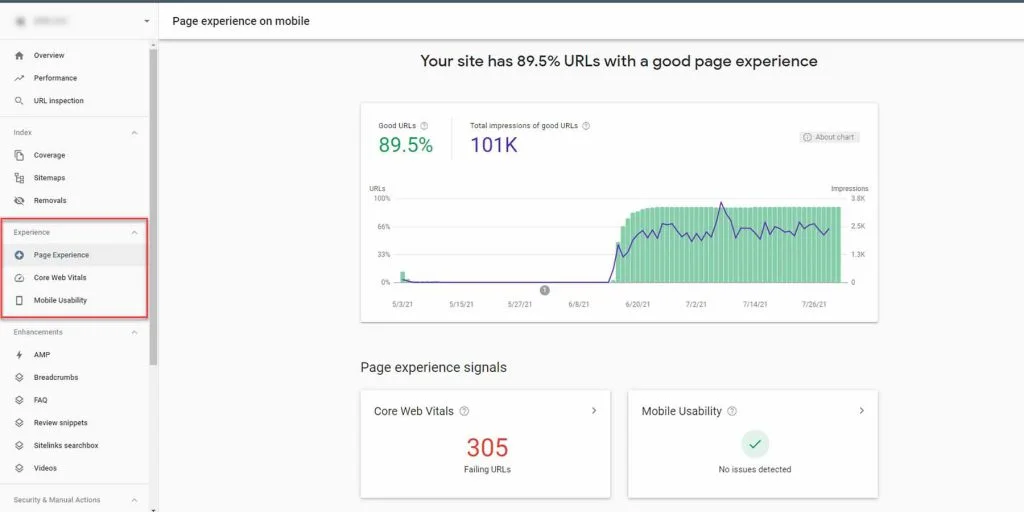Click help icon next to Good URLs
Viewport: 1024px width, 512px height.
(x=424, y=125)
